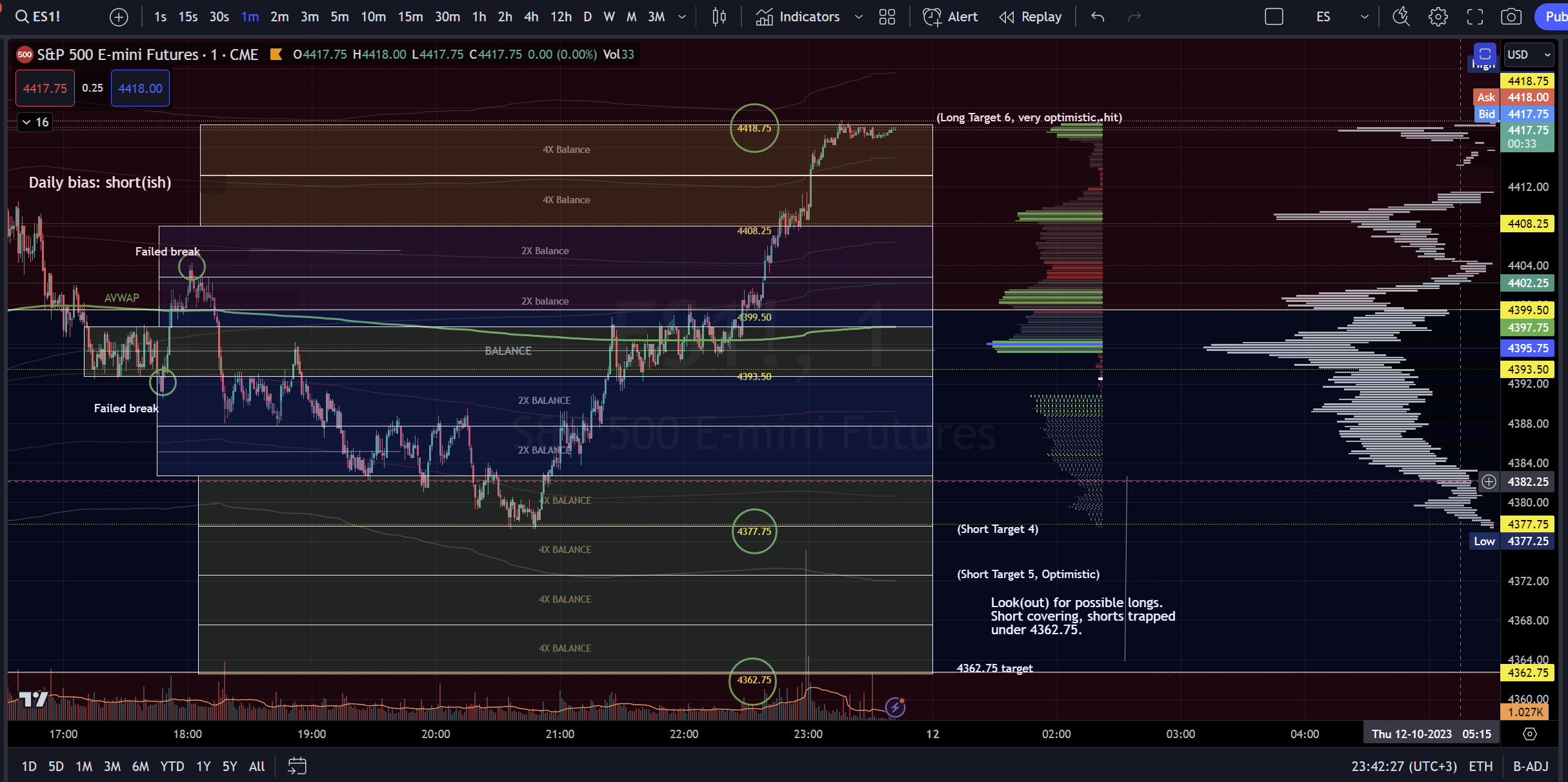Open the ES layout name menu
1568x782 pixels.
click(1323, 17)
